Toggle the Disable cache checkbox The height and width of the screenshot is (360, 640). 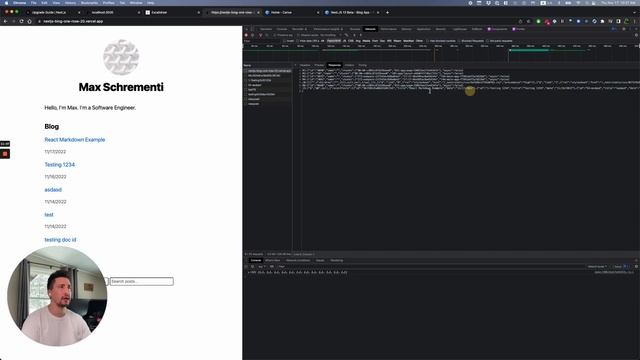click(298, 35)
